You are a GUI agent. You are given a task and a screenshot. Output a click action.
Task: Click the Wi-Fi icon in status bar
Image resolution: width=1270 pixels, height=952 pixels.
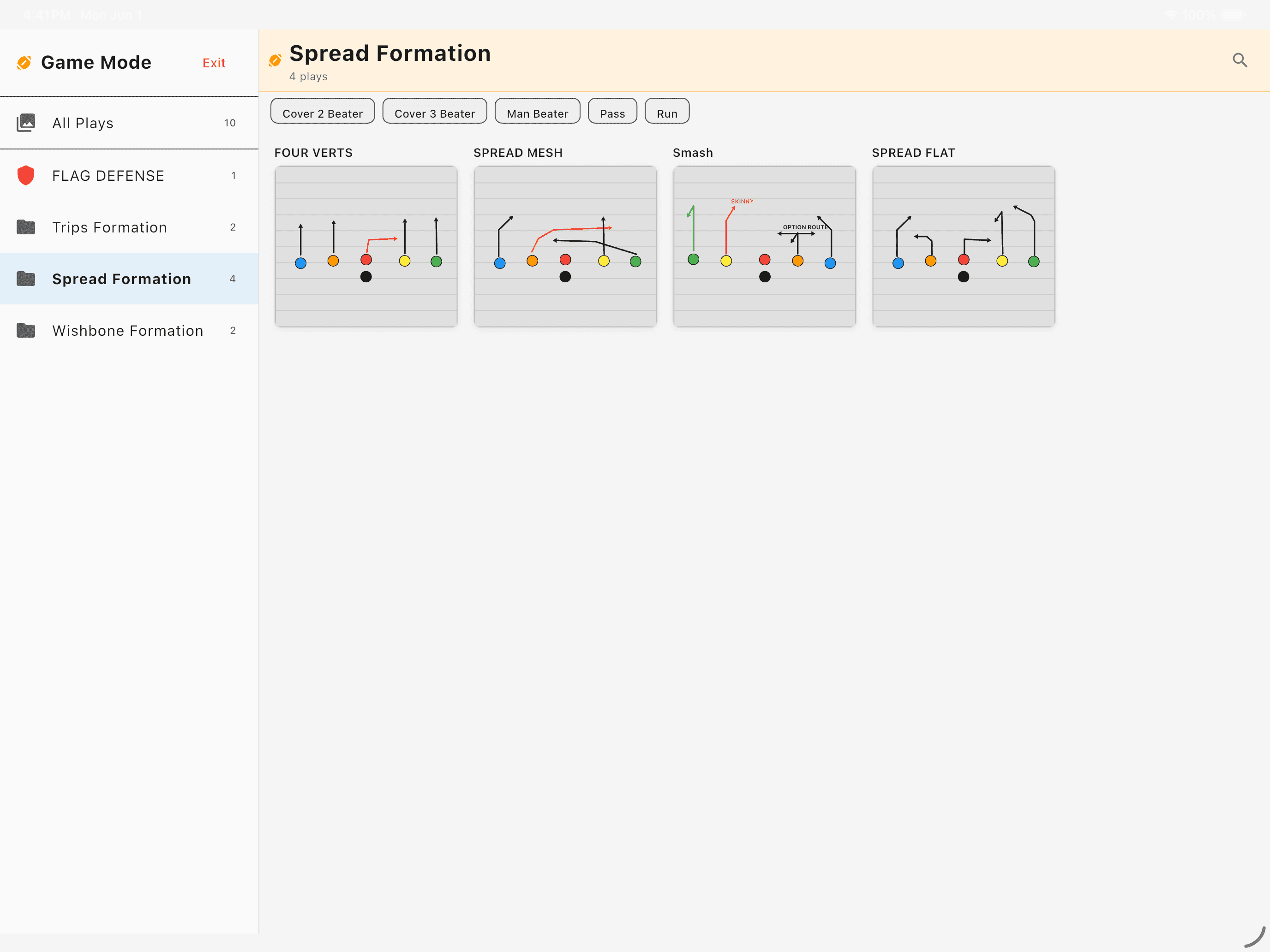click(1171, 15)
